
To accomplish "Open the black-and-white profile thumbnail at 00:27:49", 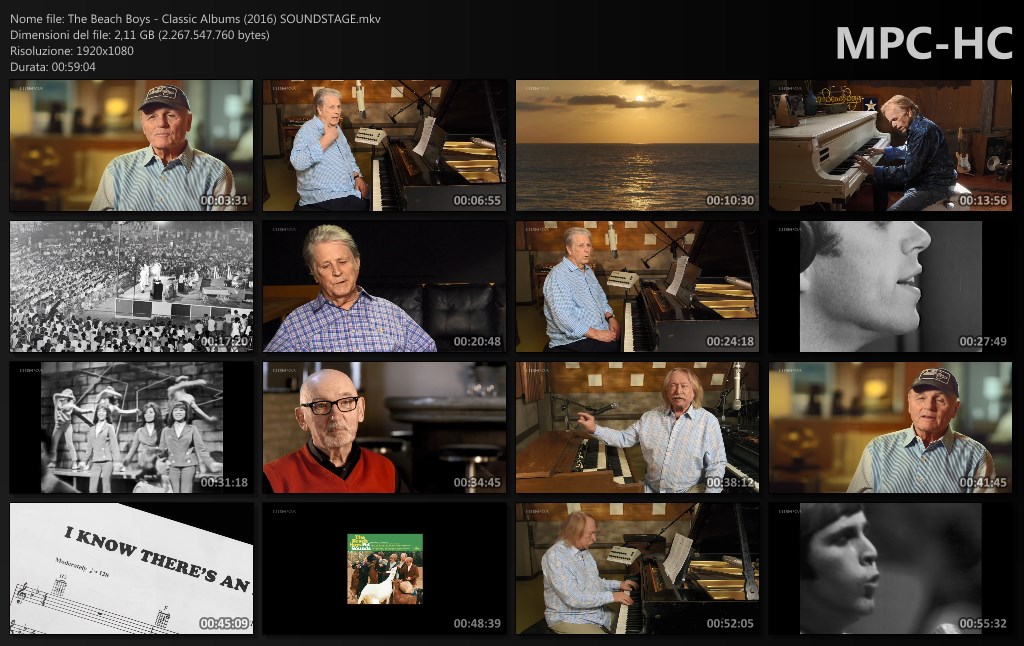I will (x=890, y=287).
